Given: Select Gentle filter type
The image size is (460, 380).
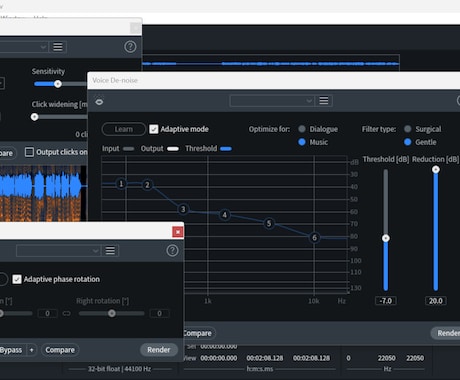Looking at the screenshot, I should click(407, 142).
